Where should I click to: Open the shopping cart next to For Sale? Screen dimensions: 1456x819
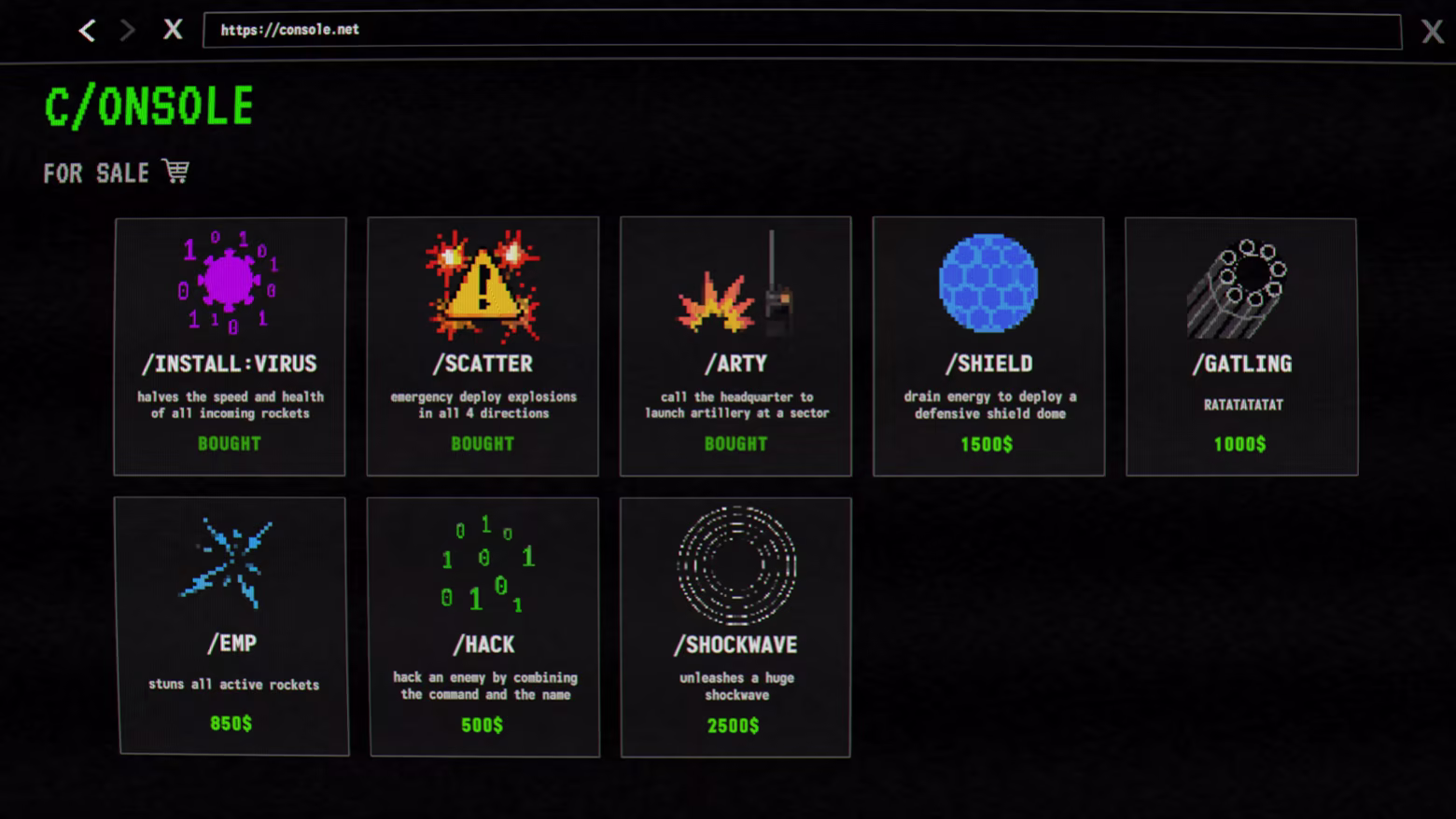point(175,172)
